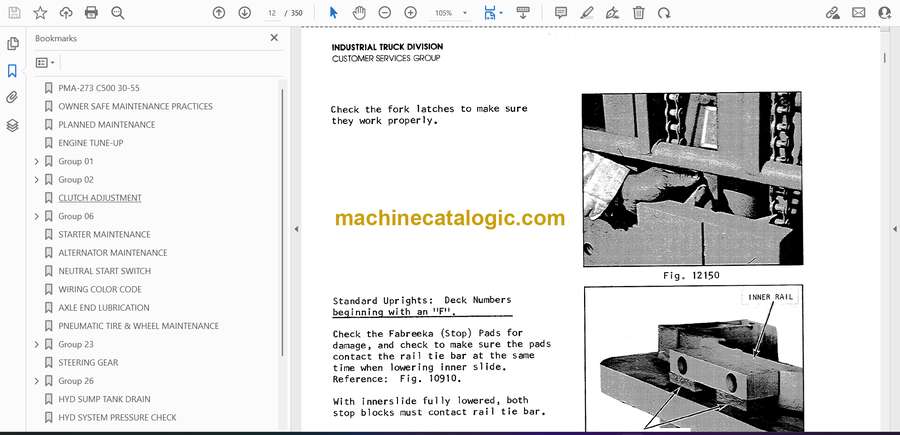
Task: Open the PMA-273 C500 30-55 bookmark
Action: (99, 88)
